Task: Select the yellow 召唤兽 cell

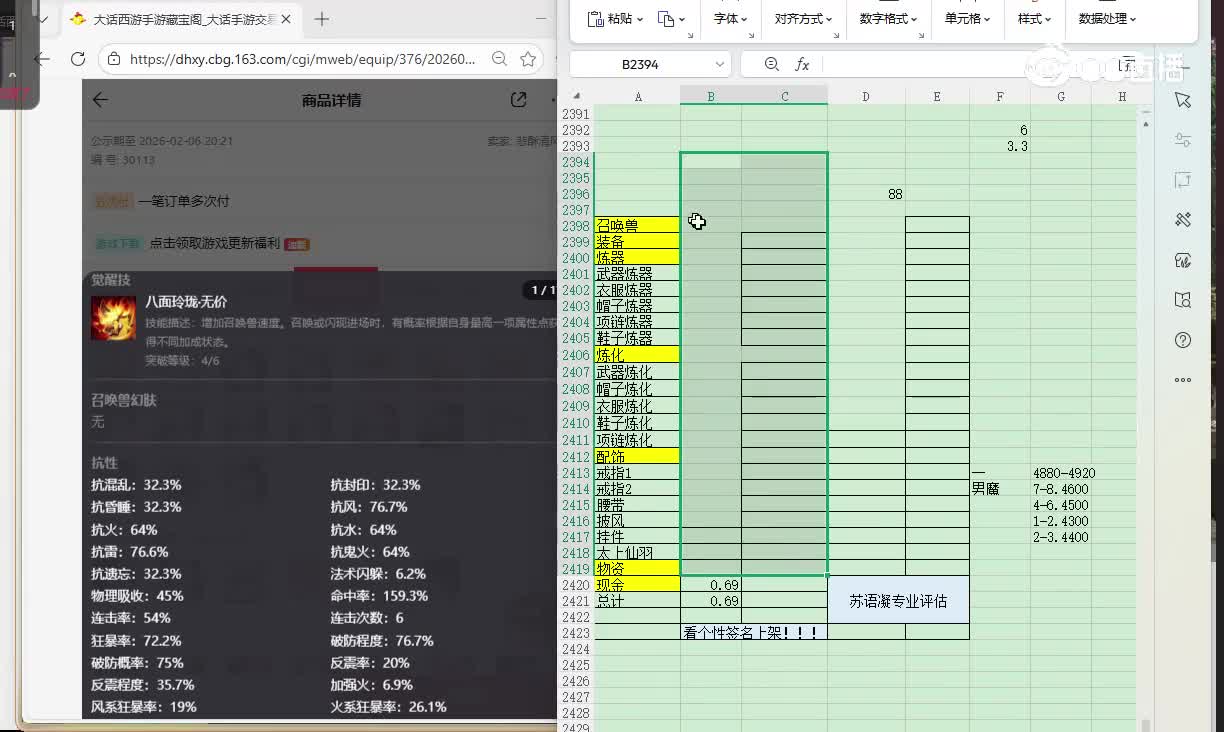Action: (x=637, y=225)
